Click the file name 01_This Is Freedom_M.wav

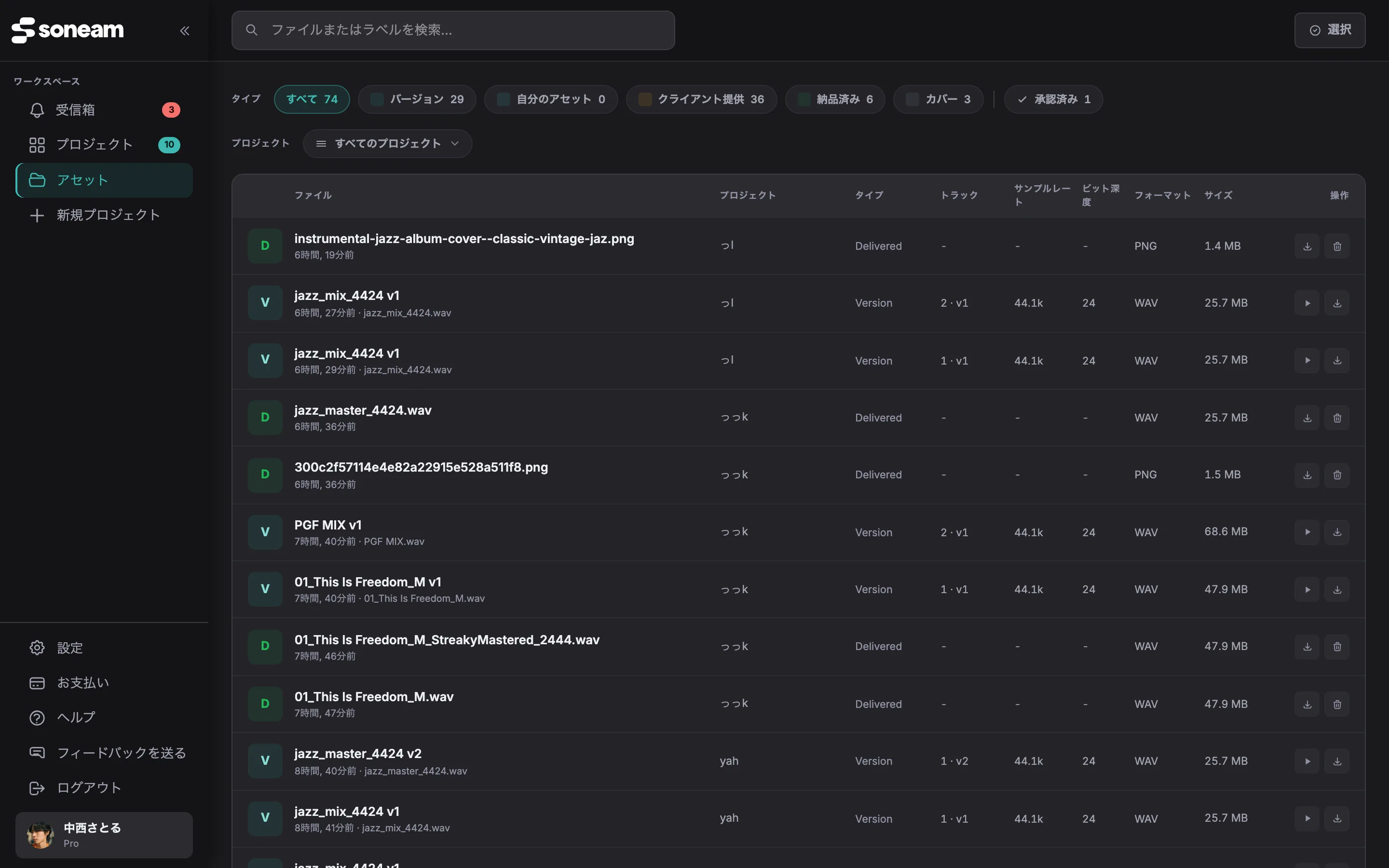(374, 697)
